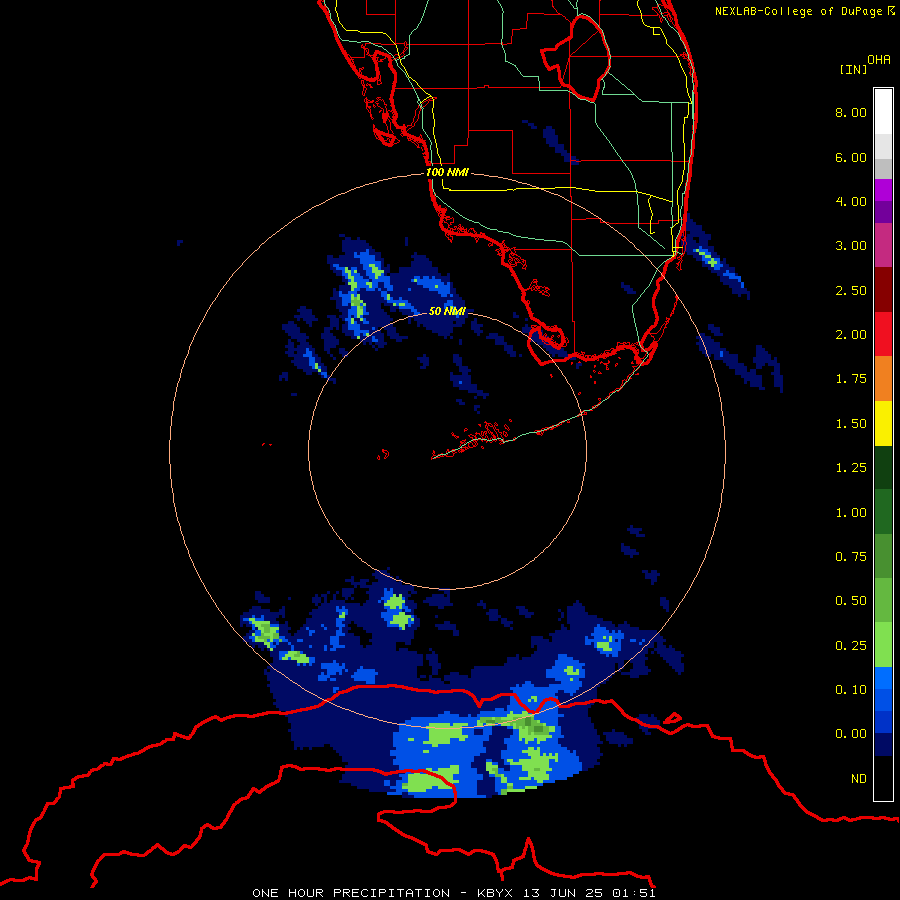The width and height of the screenshot is (900, 900).
Task: Click the 01:51 timestamp
Action: click(x=634, y=893)
